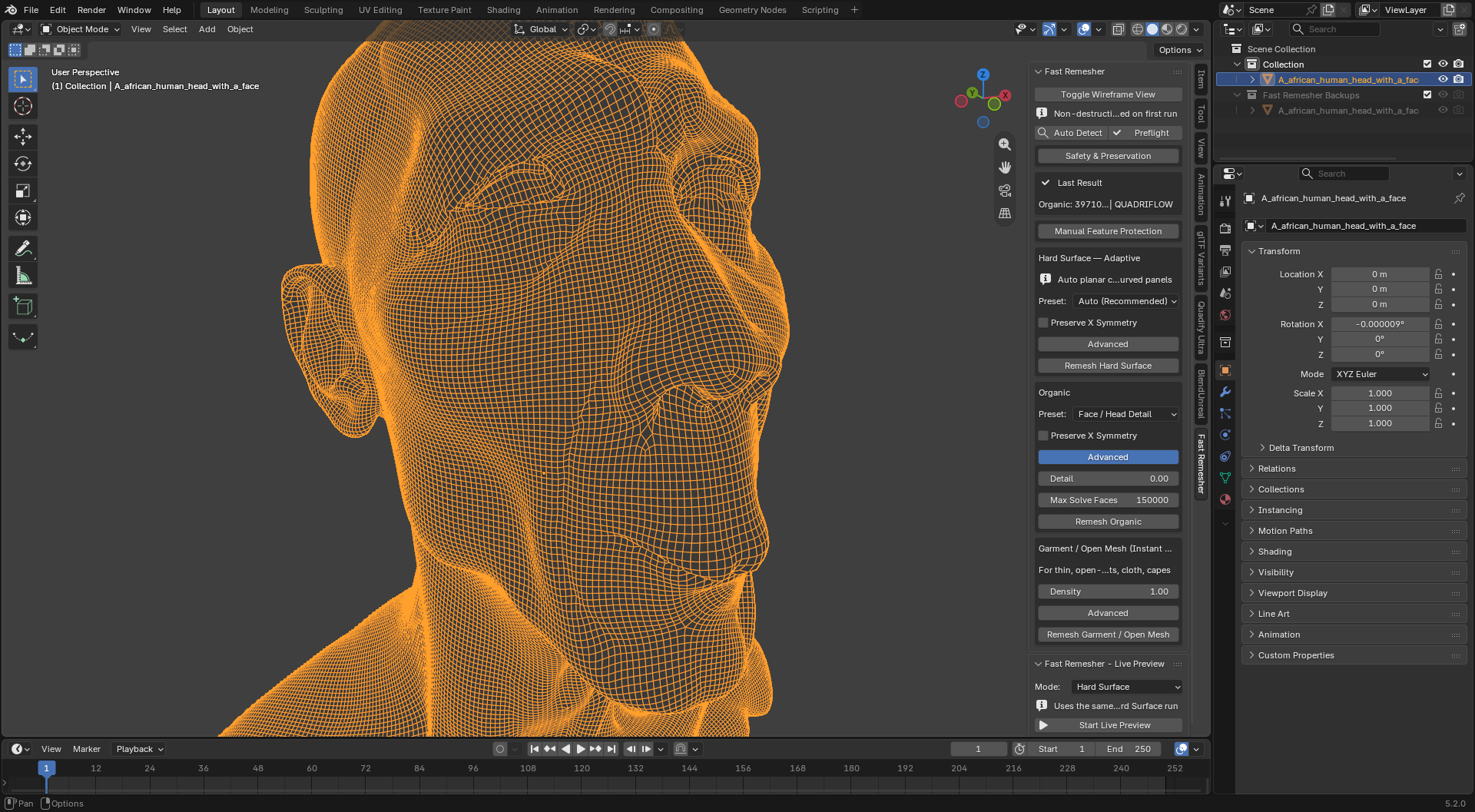Open the Face / Head Detail preset dropdown

coord(1126,414)
